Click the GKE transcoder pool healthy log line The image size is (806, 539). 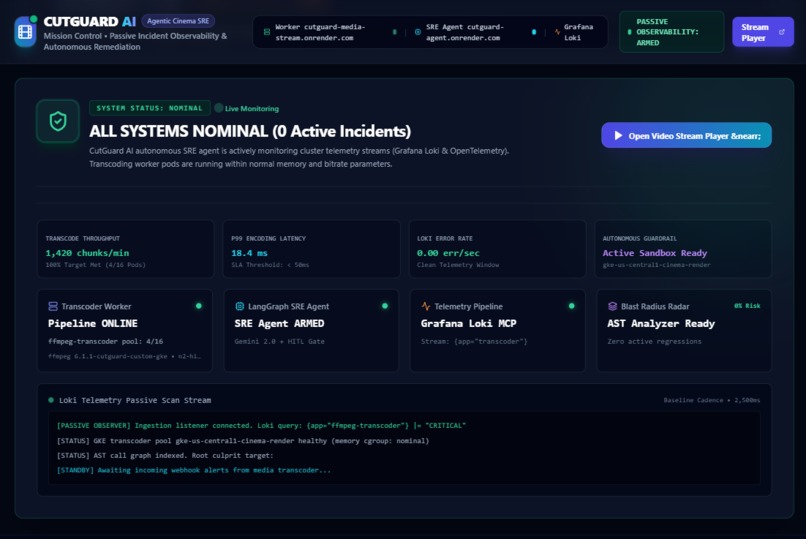pos(243,441)
